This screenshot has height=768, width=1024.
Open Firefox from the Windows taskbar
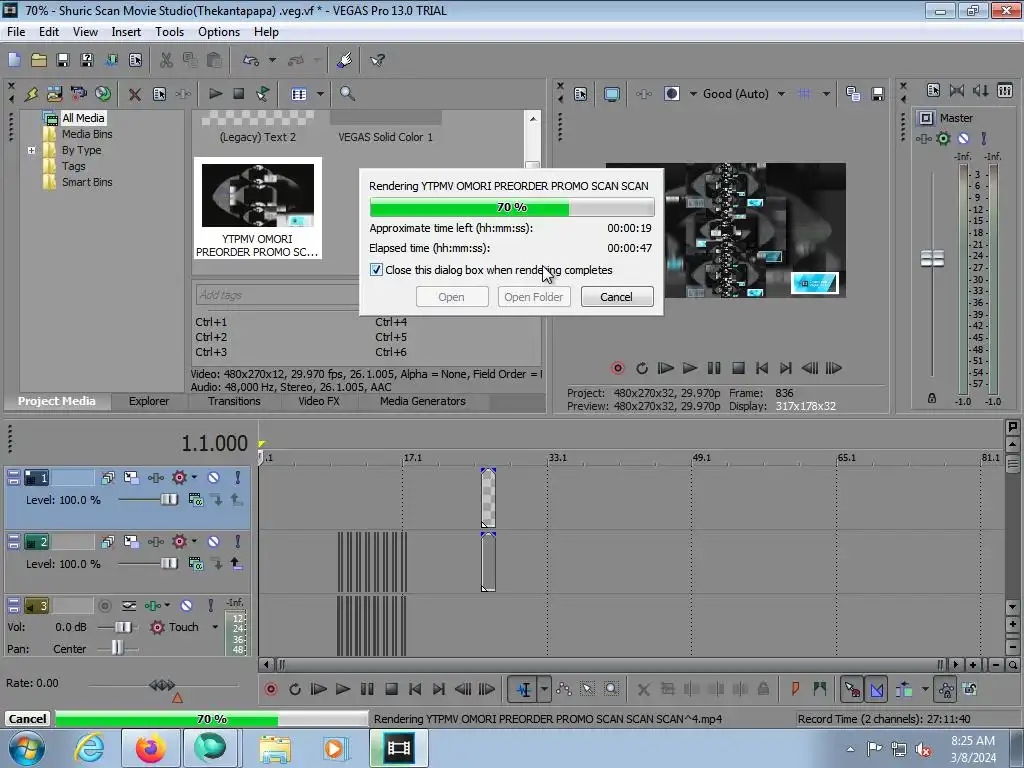(x=150, y=748)
